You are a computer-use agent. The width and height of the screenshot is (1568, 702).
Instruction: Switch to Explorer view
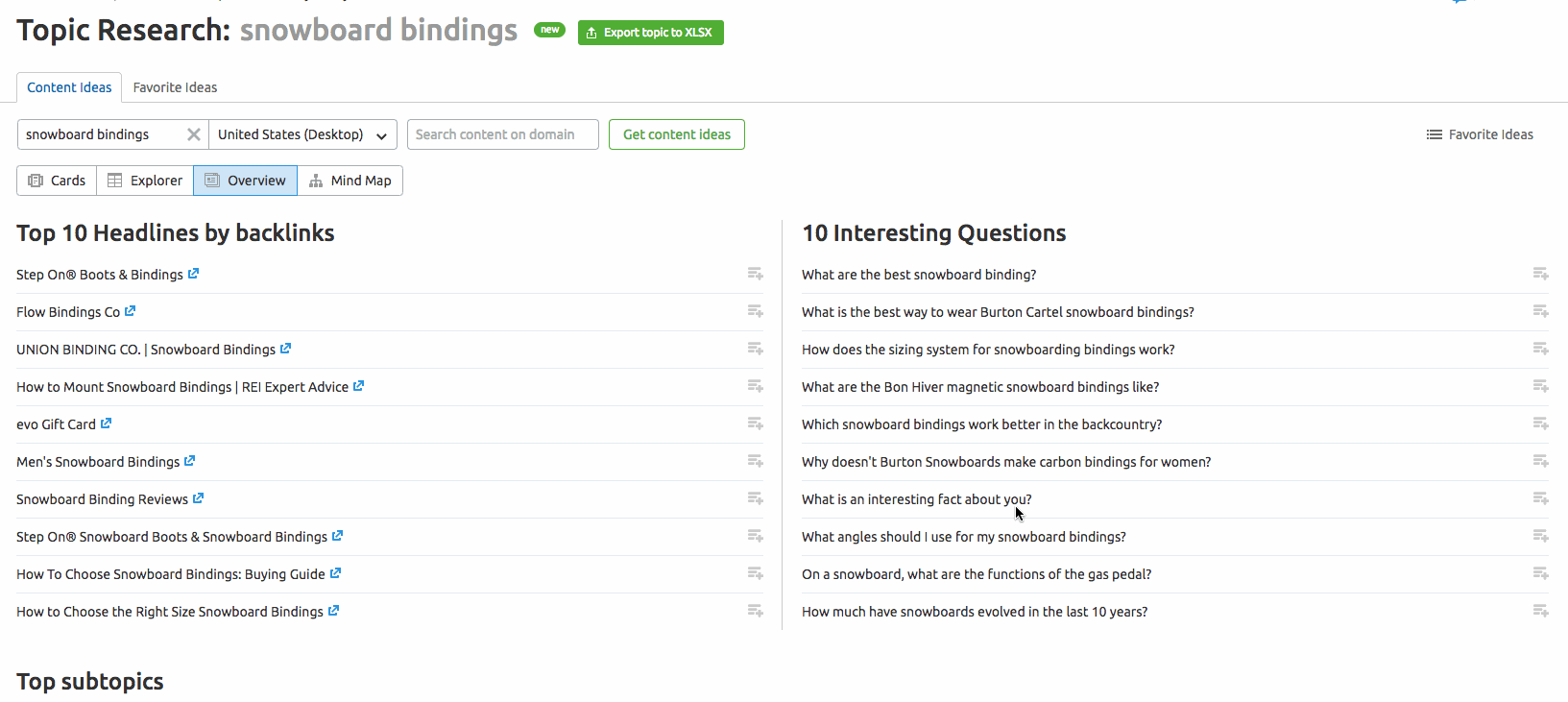click(x=145, y=181)
